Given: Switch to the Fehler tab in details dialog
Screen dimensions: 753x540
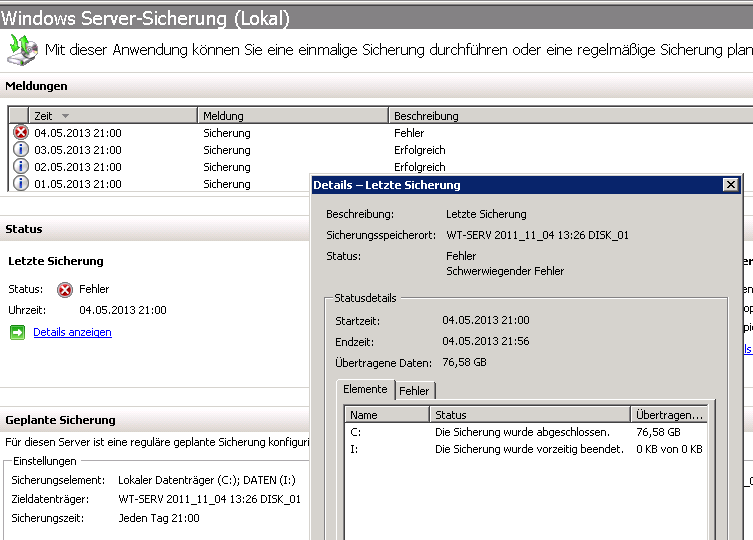Looking at the screenshot, I should coord(415,391).
